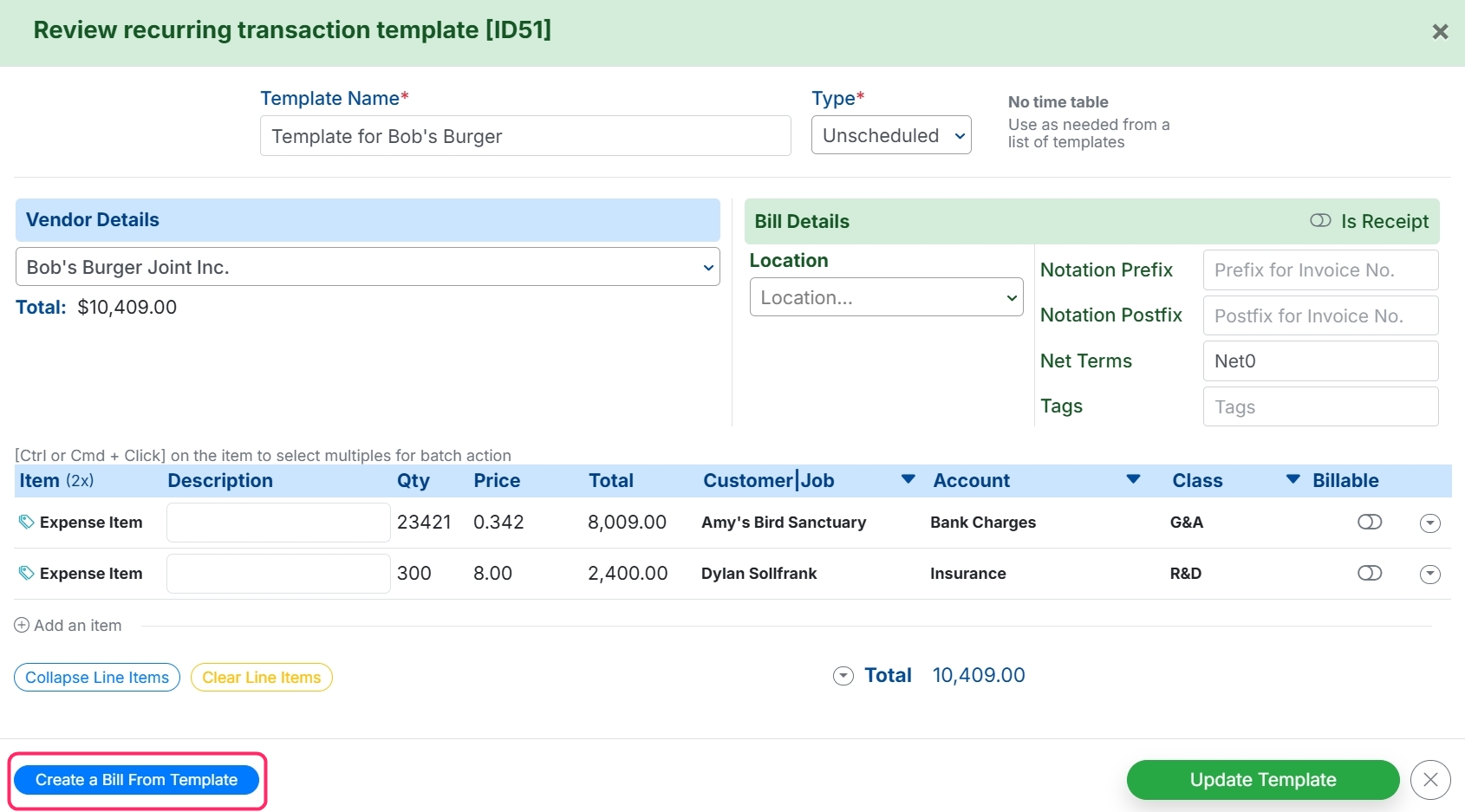This screenshot has width=1465, height=812.
Task: Click the plus icon next to Add an item
Action: pos(22,625)
